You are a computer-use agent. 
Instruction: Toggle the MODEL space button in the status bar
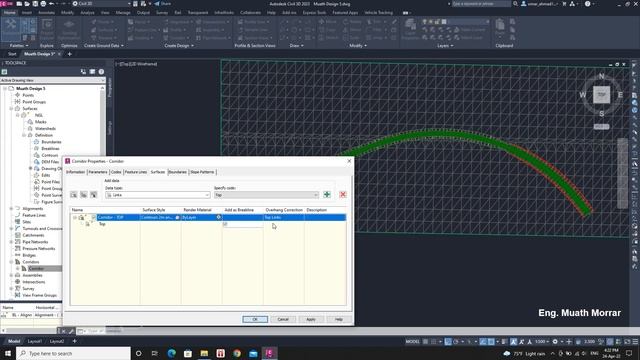(413, 342)
